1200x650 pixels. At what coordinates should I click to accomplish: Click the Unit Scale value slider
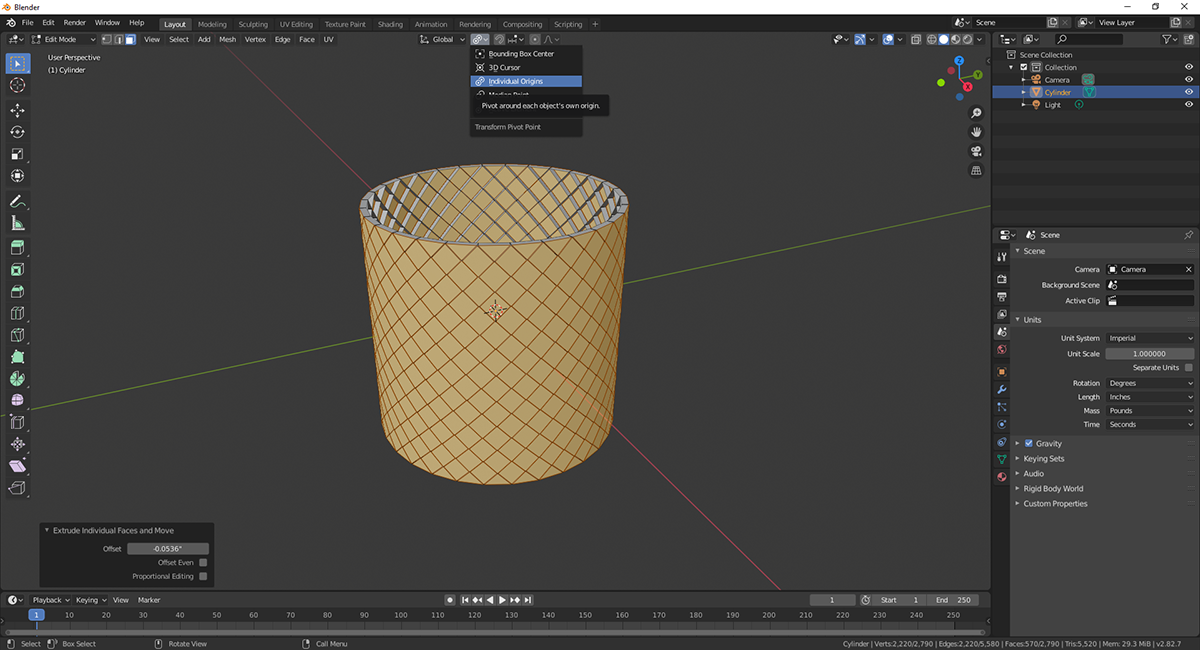pyautogui.click(x=1149, y=354)
